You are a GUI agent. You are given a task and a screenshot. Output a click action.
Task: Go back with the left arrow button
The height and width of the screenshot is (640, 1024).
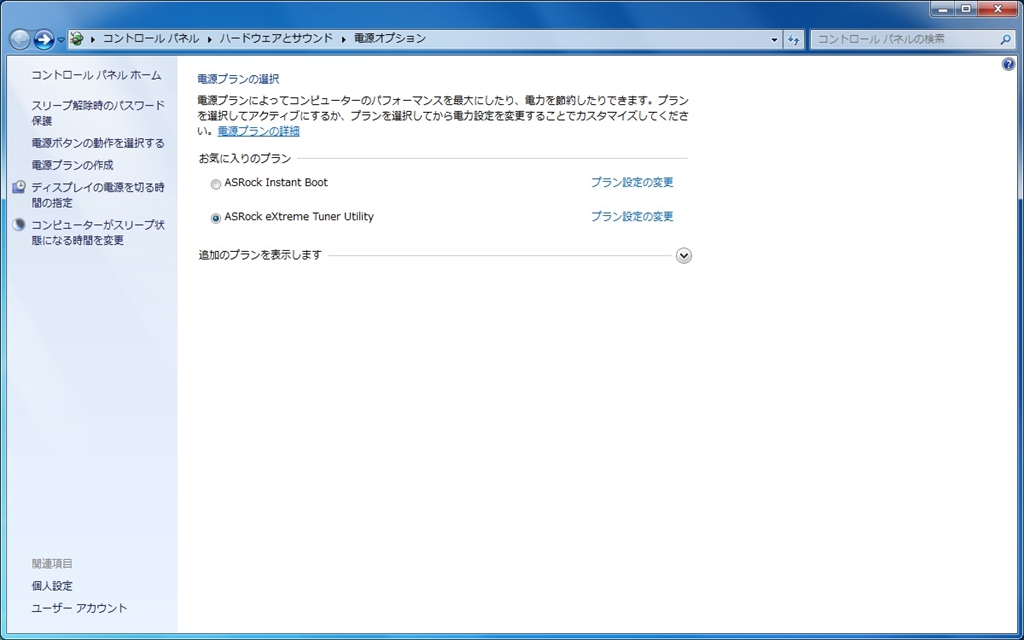pos(20,40)
